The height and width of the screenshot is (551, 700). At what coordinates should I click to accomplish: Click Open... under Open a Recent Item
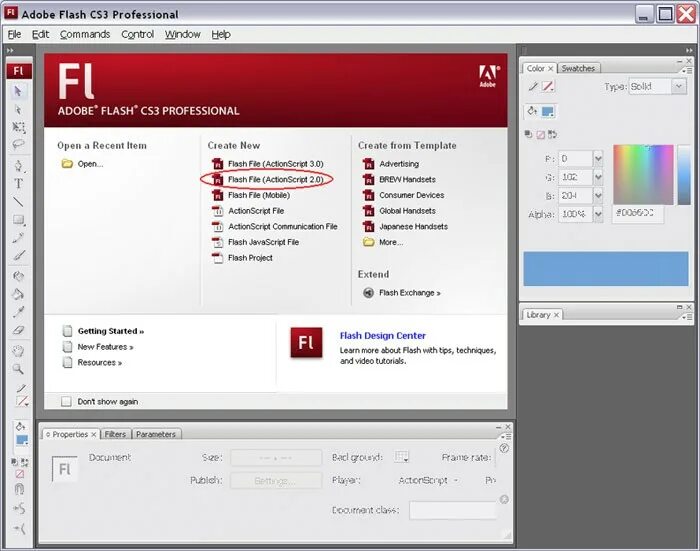[83, 164]
